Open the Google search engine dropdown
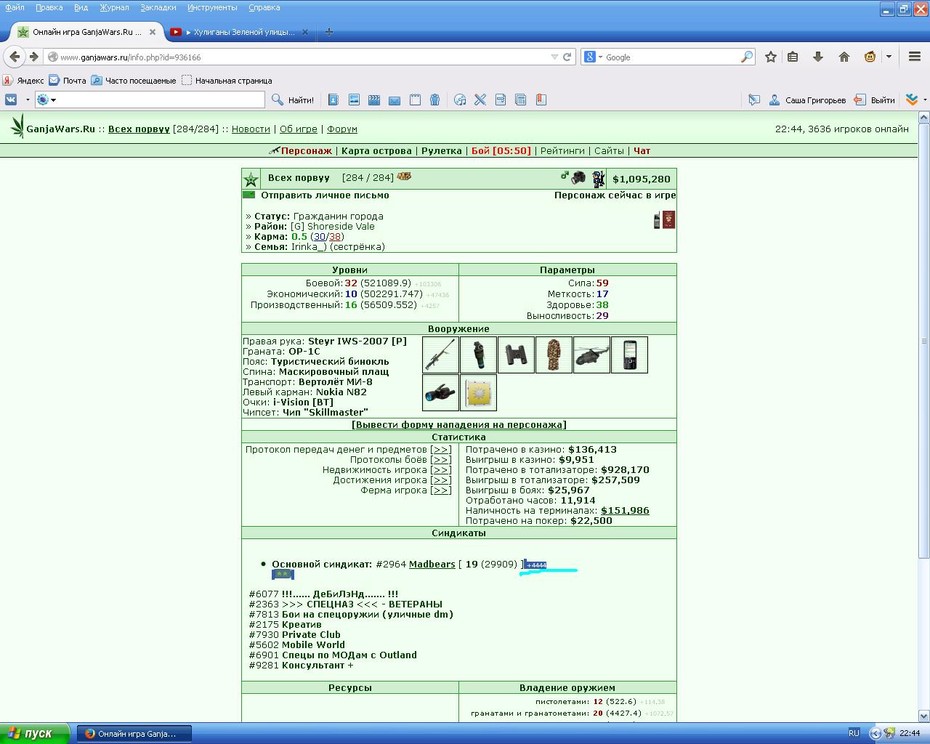This screenshot has width=930, height=744. (593, 57)
